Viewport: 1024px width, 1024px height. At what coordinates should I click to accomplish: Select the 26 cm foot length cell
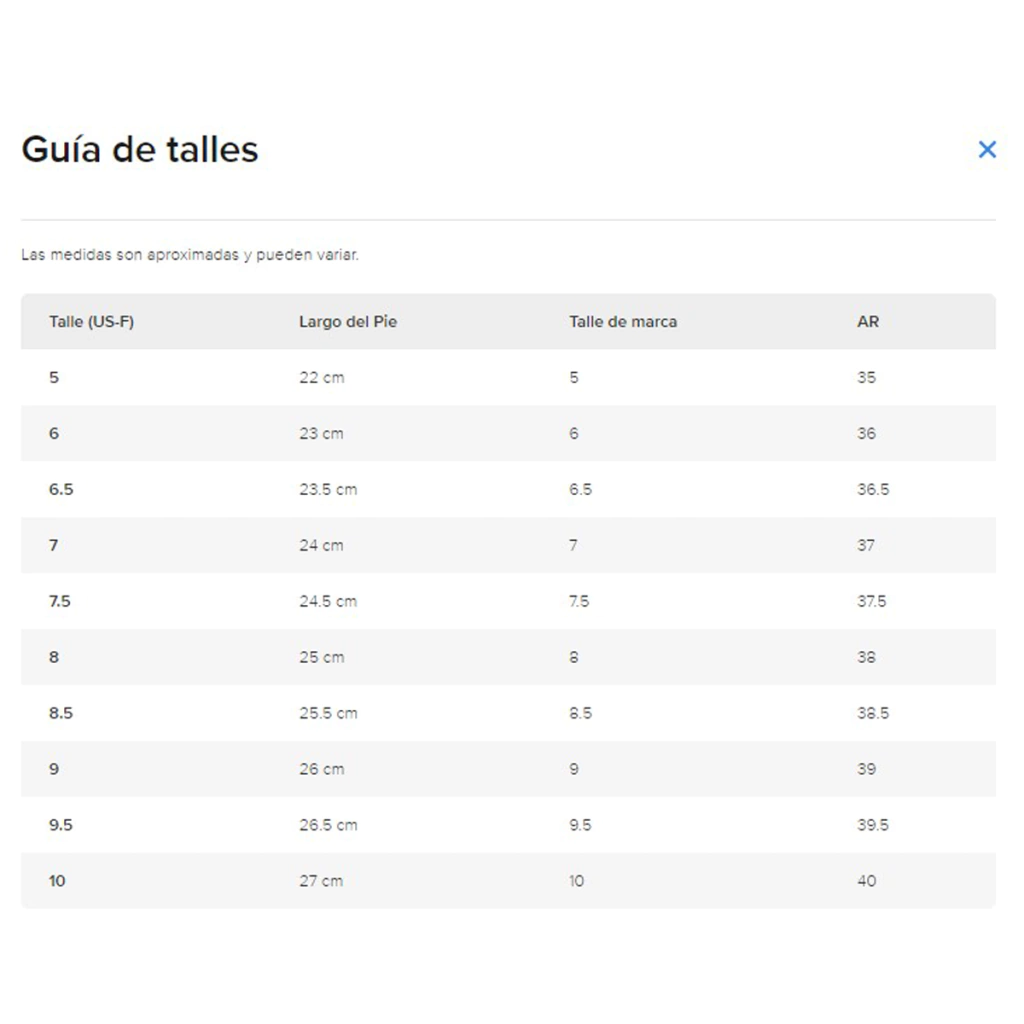pos(322,769)
